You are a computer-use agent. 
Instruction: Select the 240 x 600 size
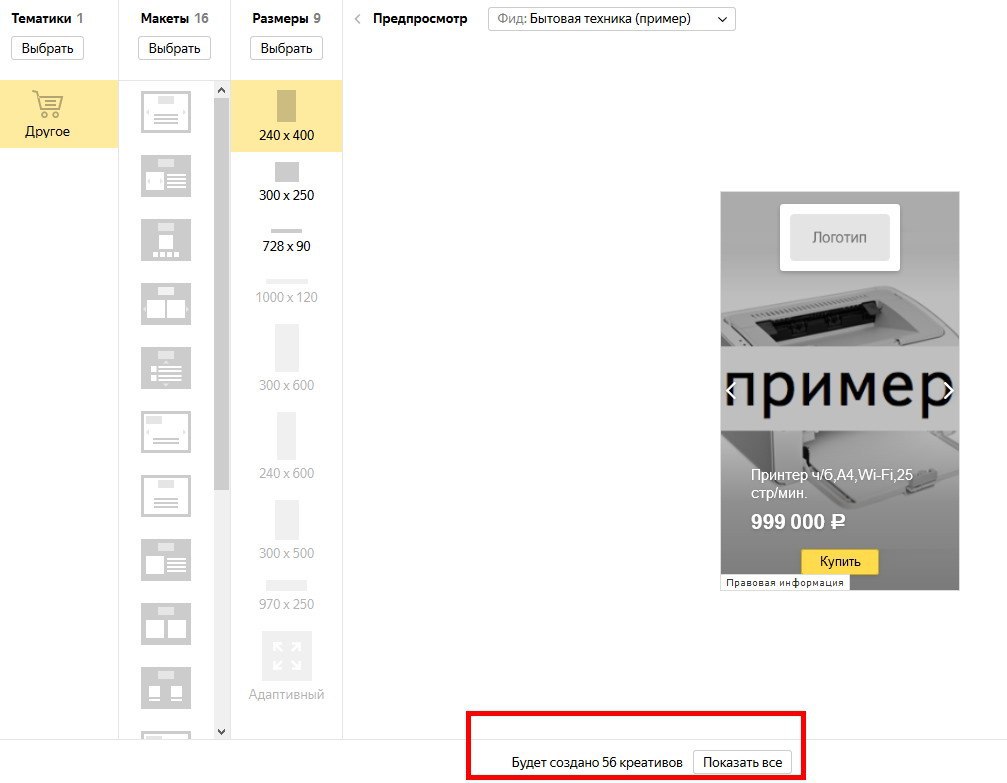click(x=286, y=446)
